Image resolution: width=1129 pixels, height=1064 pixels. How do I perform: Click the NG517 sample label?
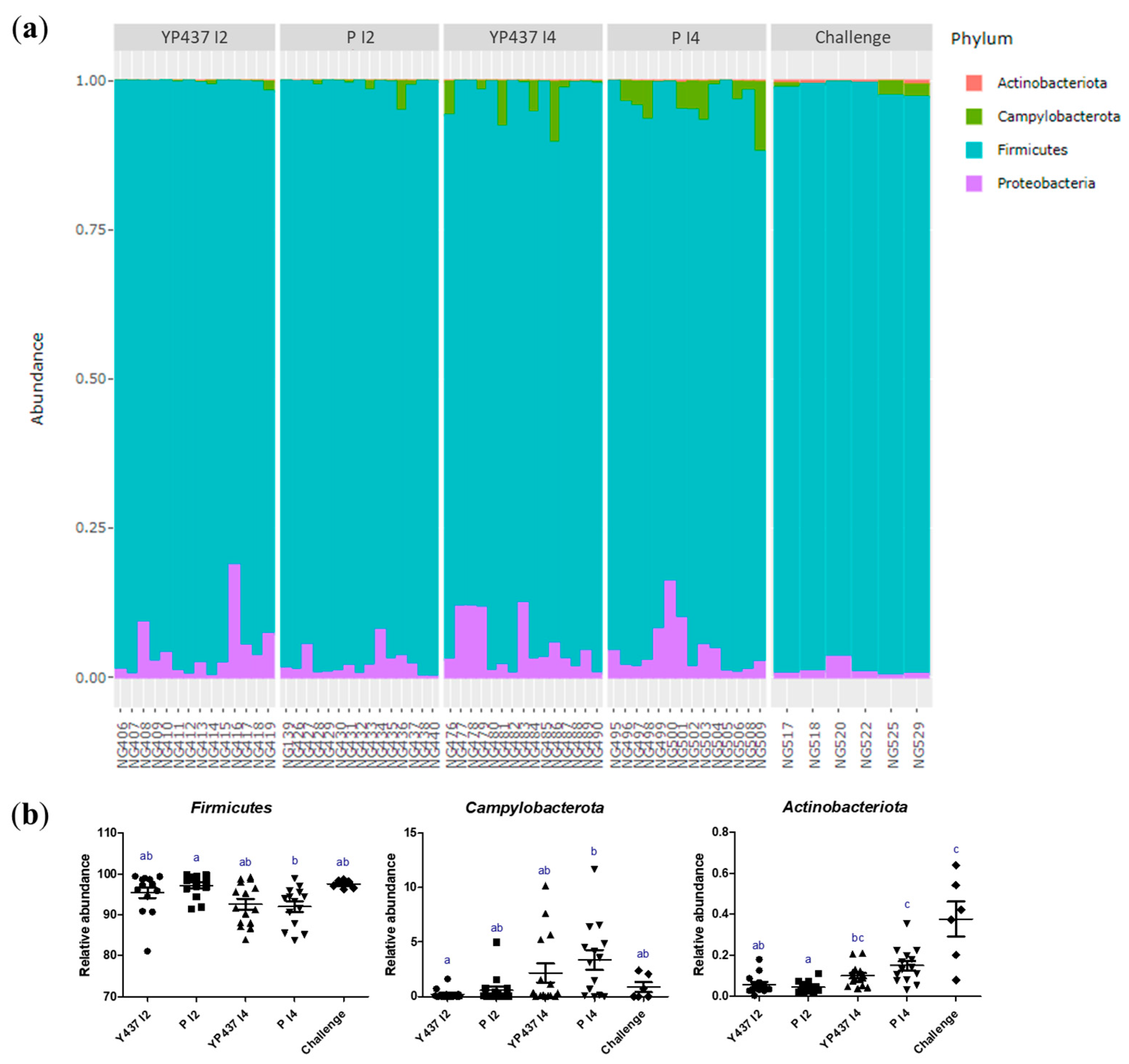(787, 745)
